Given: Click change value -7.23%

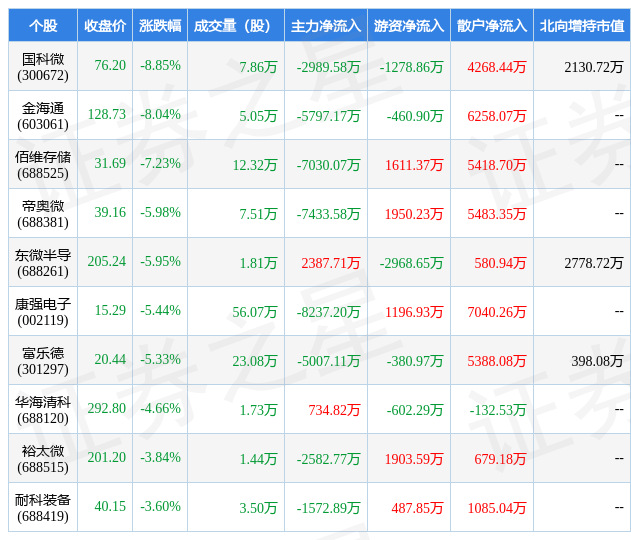Looking at the screenshot, I should click(160, 163).
